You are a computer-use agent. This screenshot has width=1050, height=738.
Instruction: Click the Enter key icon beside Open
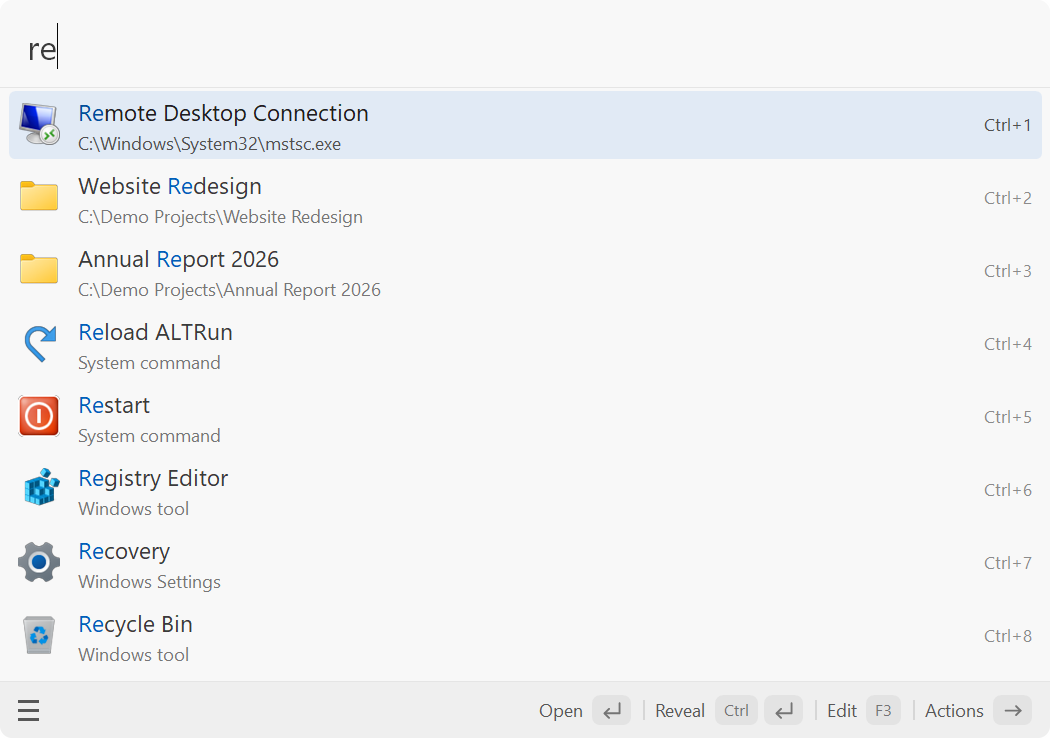(611, 711)
